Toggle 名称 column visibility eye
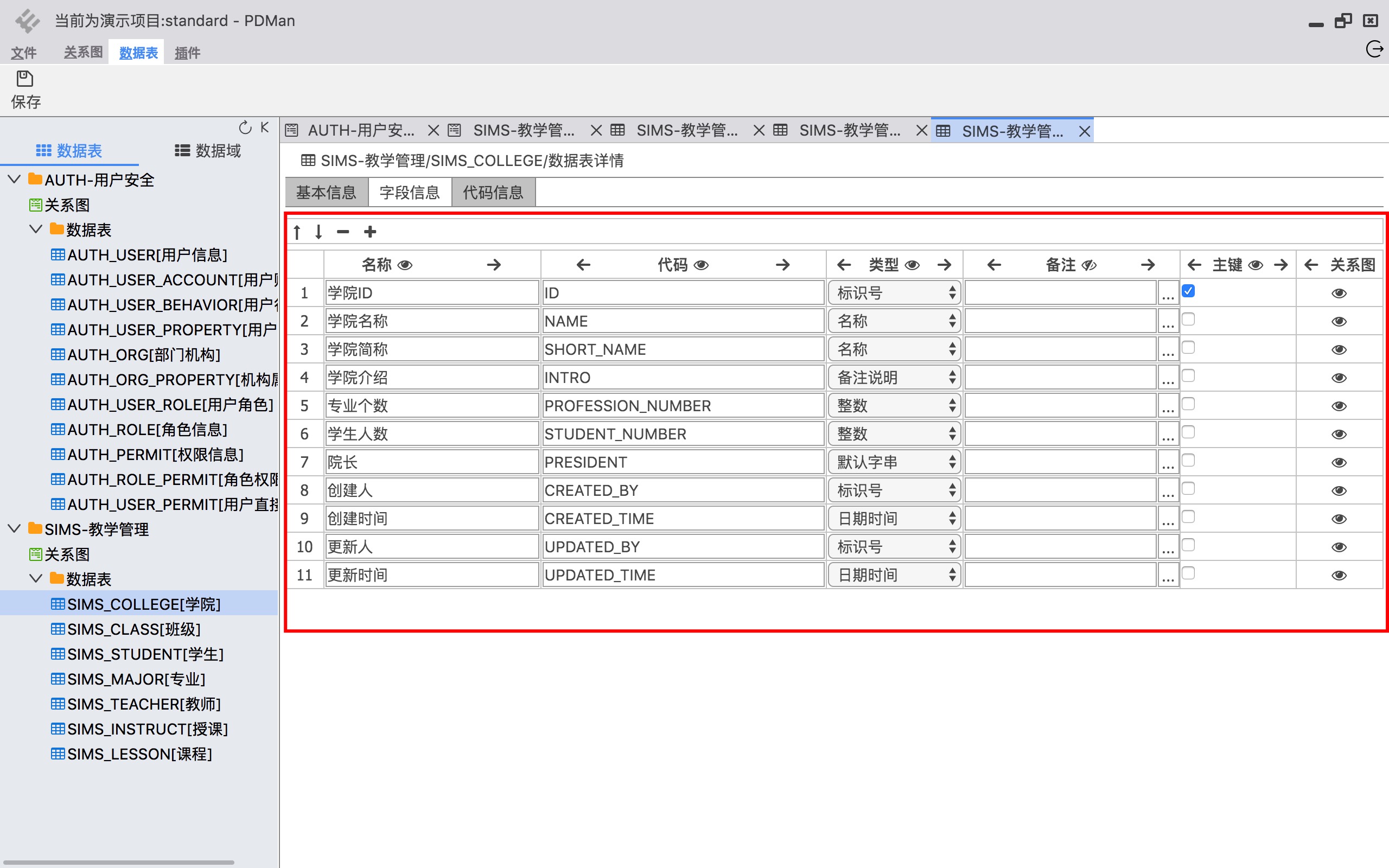Image resolution: width=1389 pixels, height=868 pixels. (x=405, y=265)
